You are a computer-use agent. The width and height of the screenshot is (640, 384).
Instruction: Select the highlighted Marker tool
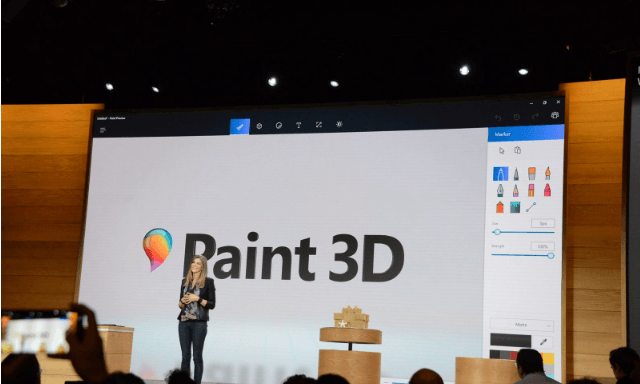point(500,173)
